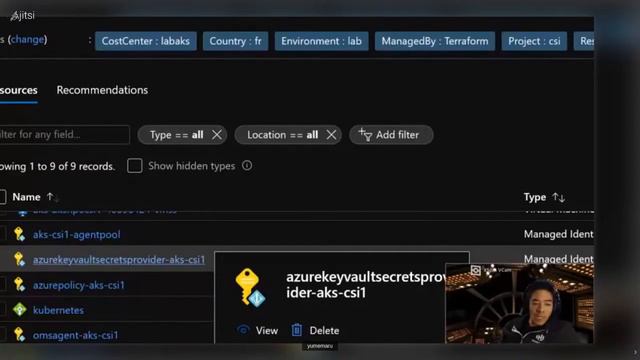Click the CostCenter : labaks tag
The height and width of the screenshot is (360, 640).
click(x=146, y=41)
